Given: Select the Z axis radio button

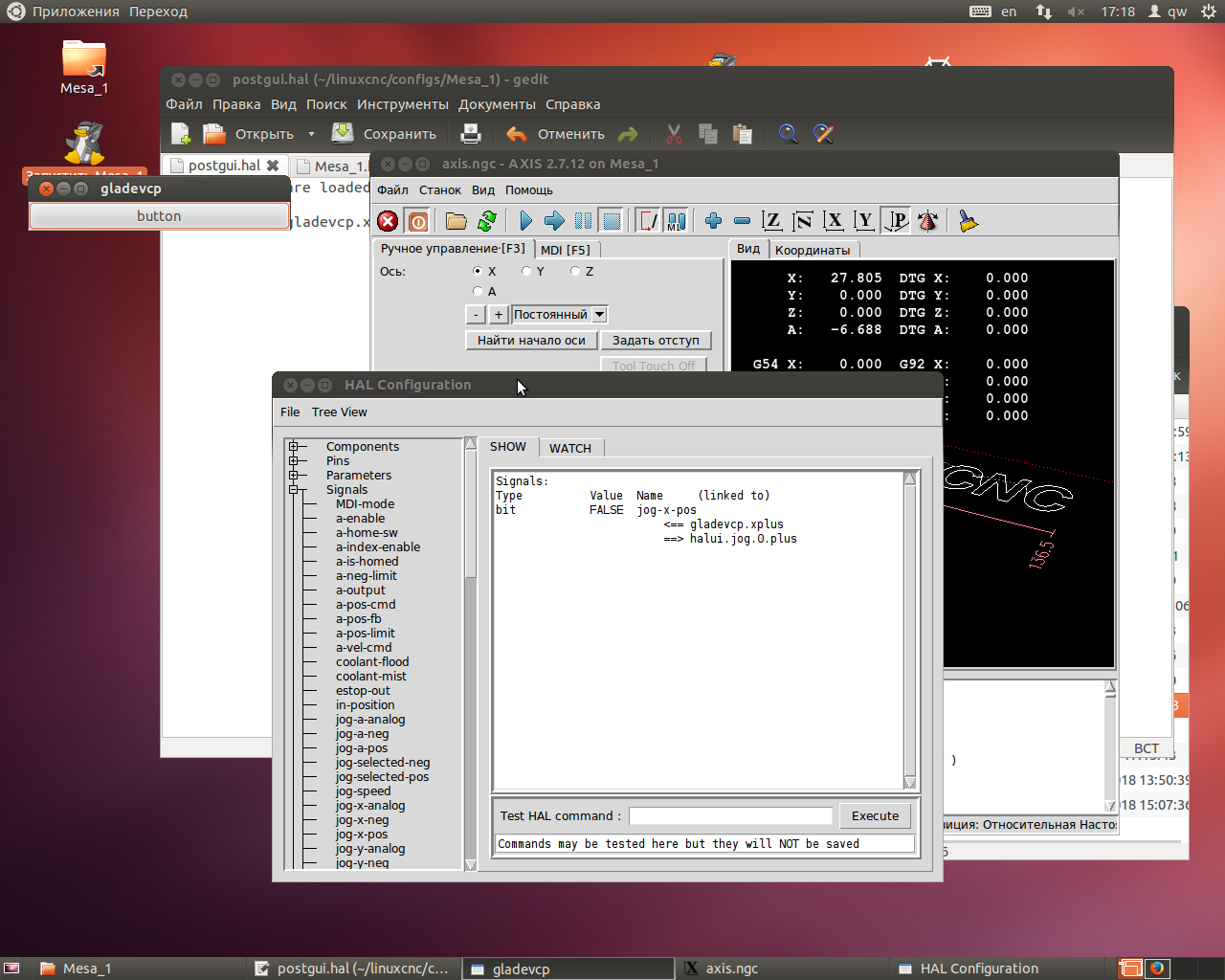Looking at the screenshot, I should point(575,272).
